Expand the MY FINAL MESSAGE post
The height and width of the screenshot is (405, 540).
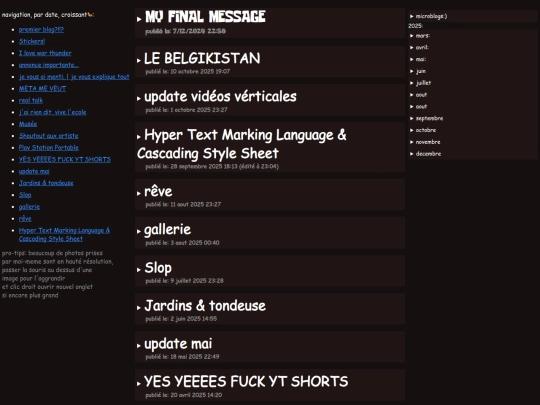(x=205, y=17)
